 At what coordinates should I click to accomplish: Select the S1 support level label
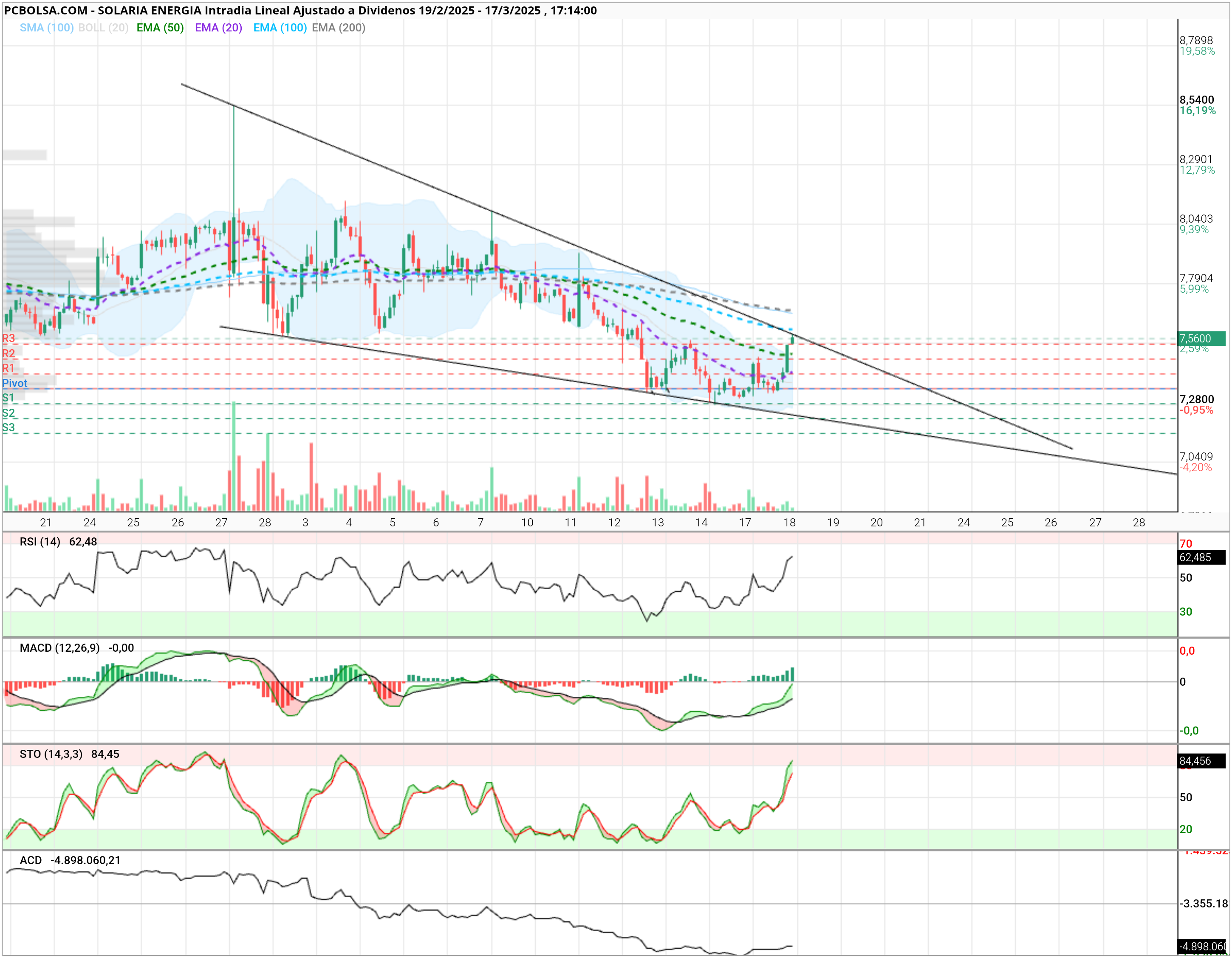pyautogui.click(x=8, y=398)
